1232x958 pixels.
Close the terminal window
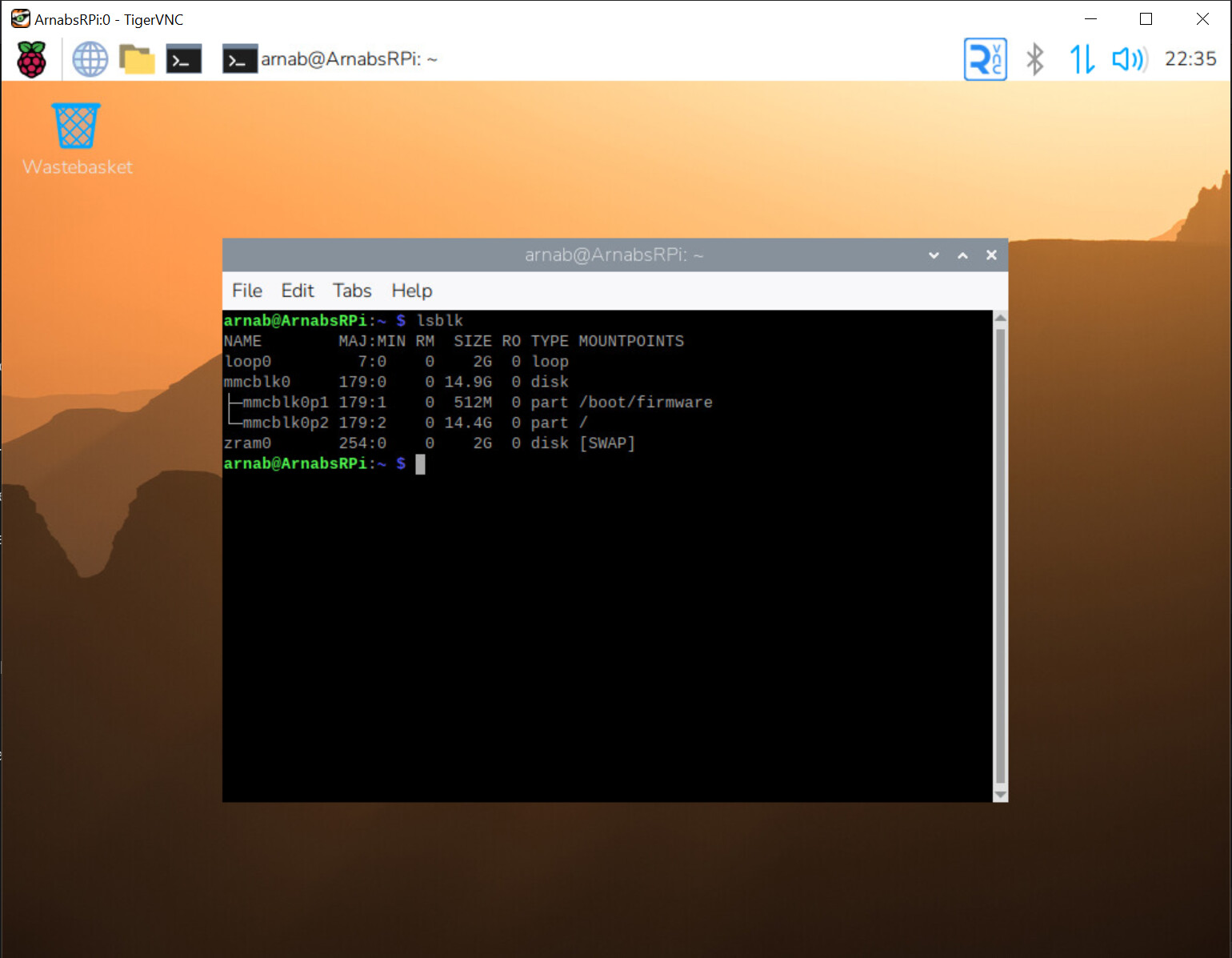[x=991, y=255]
